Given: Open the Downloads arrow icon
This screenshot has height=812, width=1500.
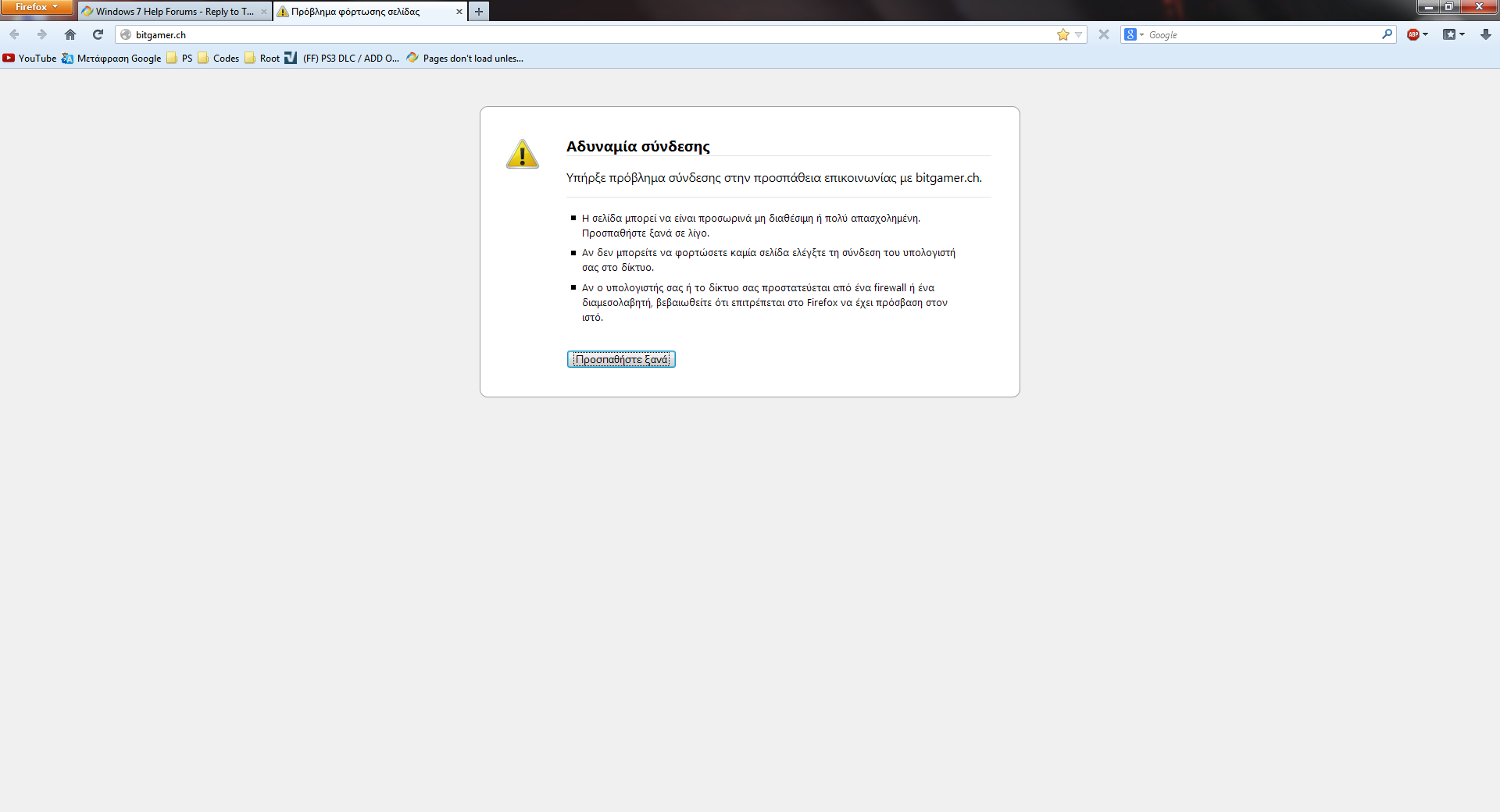Looking at the screenshot, I should click(1485, 34).
